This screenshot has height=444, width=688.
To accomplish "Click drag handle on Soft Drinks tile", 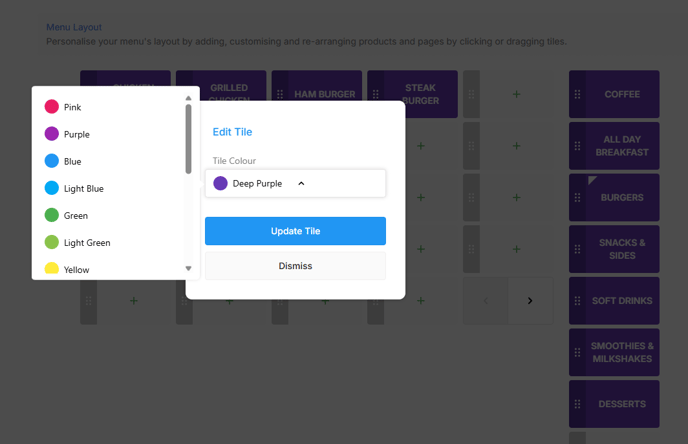I will pos(577,301).
